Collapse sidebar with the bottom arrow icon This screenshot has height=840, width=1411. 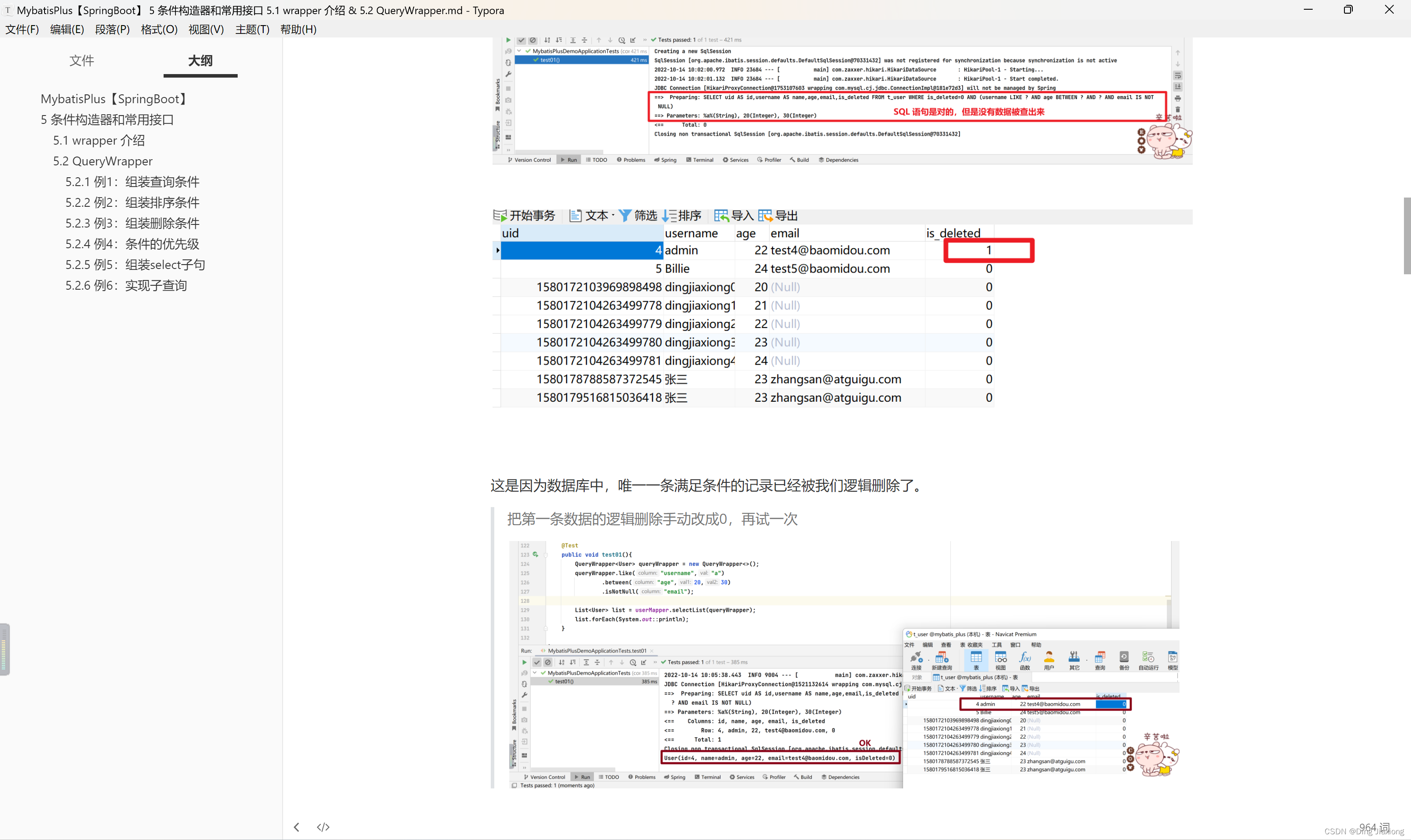pos(297,827)
